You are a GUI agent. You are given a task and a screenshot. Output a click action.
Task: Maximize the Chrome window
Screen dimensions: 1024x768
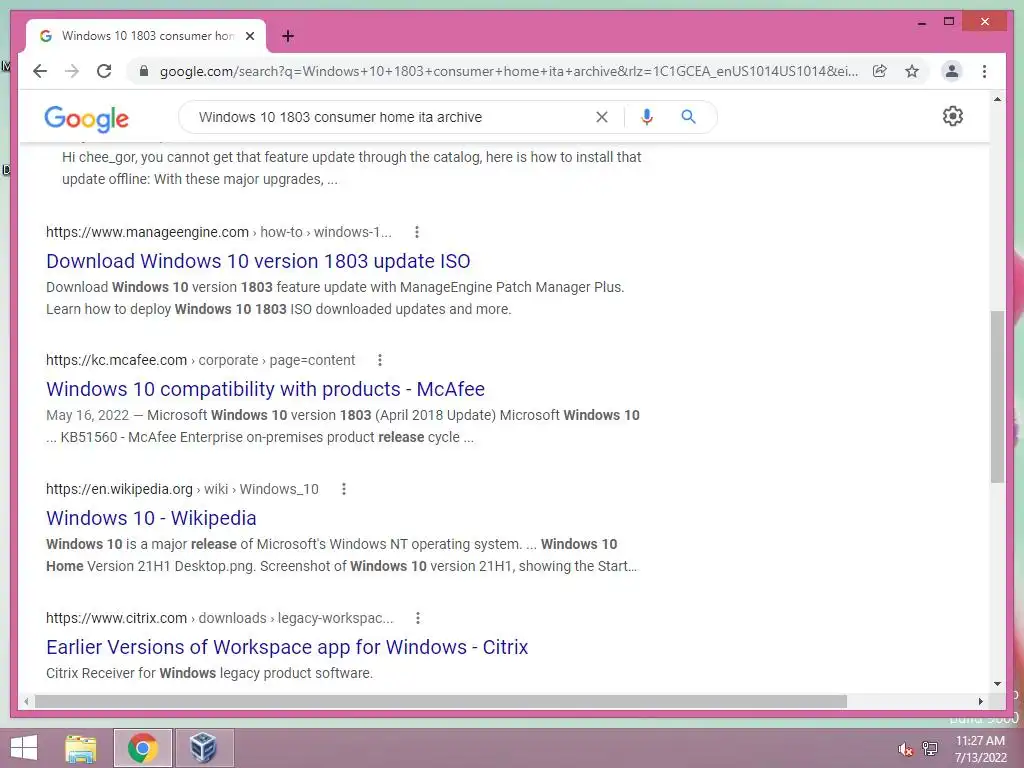pyautogui.click(x=949, y=22)
